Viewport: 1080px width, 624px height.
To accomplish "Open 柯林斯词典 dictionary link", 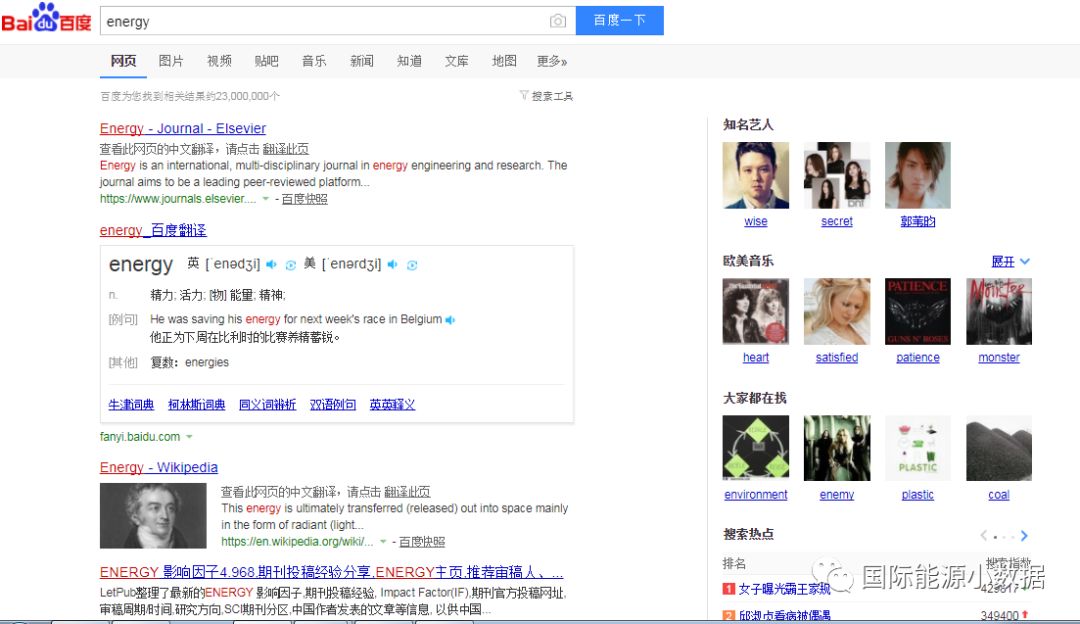I will click(196, 404).
